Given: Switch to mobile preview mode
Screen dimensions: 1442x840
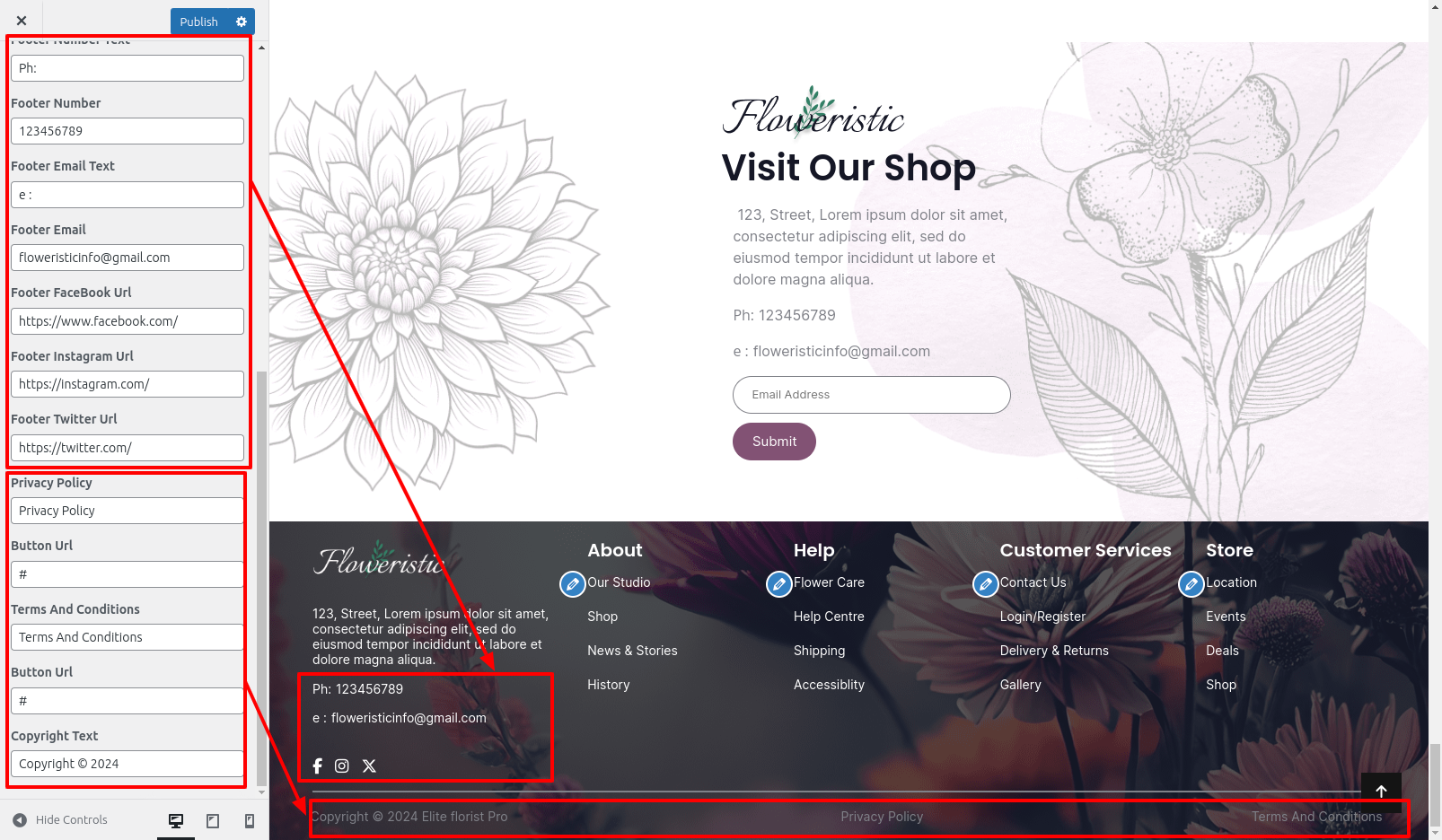Looking at the screenshot, I should [250, 820].
